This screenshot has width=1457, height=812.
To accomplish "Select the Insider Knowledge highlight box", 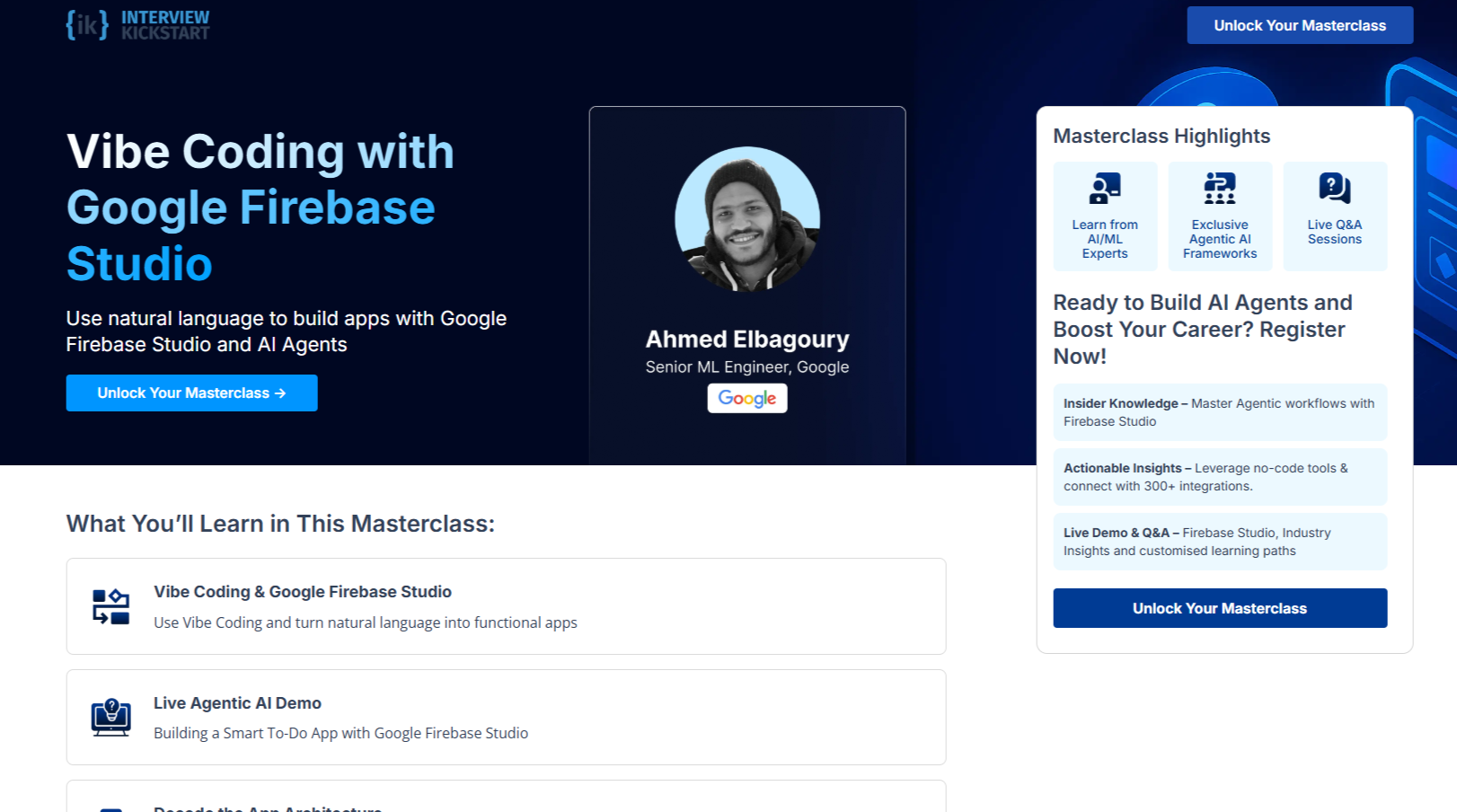I will click(x=1219, y=412).
